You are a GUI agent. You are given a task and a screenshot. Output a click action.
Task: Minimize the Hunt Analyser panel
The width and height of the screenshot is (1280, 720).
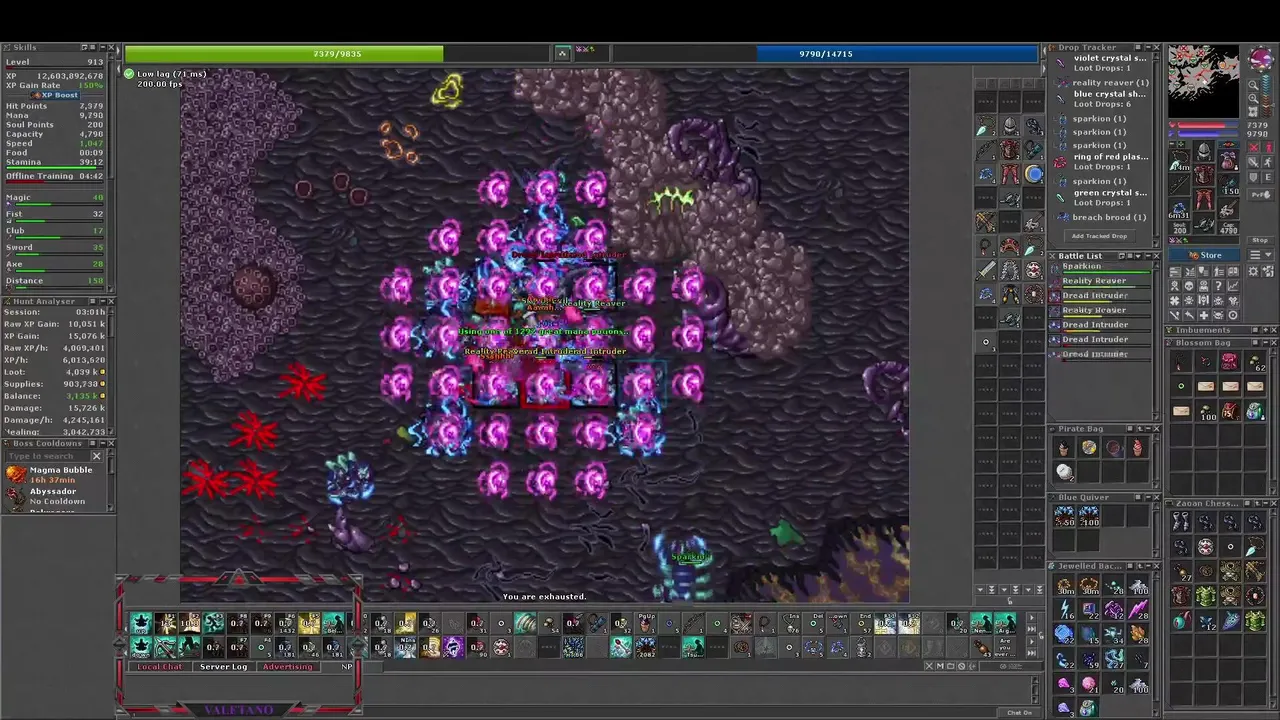pyautogui.click(x=102, y=302)
